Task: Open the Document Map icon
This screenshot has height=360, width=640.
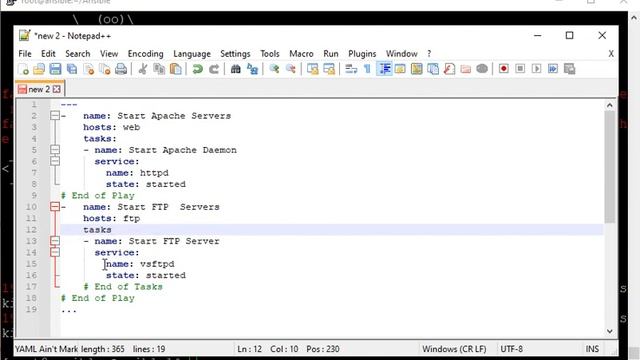Action: [417, 69]
